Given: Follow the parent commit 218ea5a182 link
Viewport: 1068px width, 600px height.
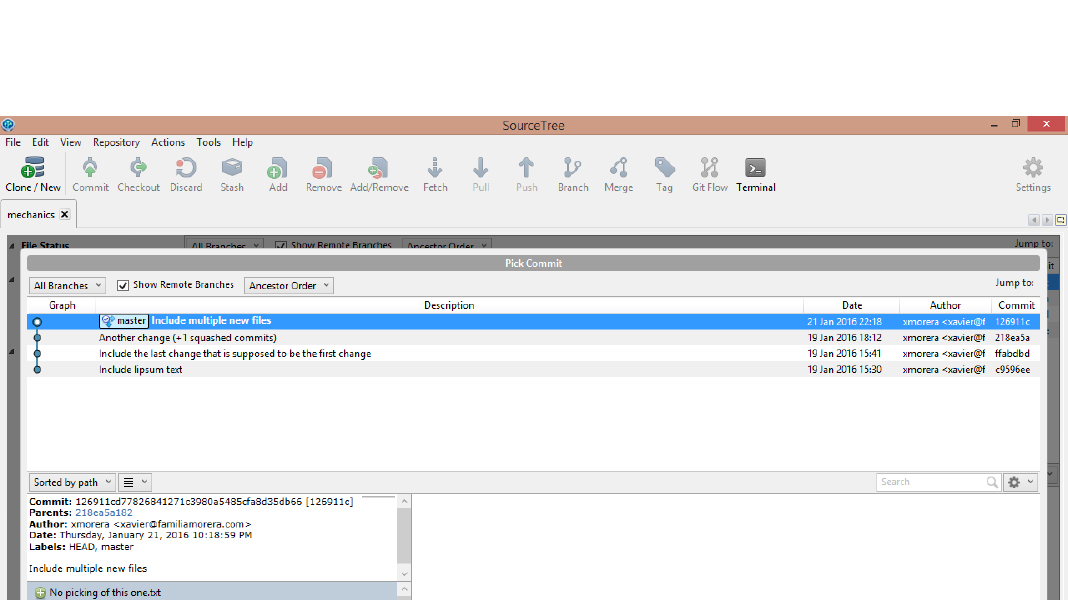Looking at the screenshot, I should pyautogui.click(x=103, y=512).
